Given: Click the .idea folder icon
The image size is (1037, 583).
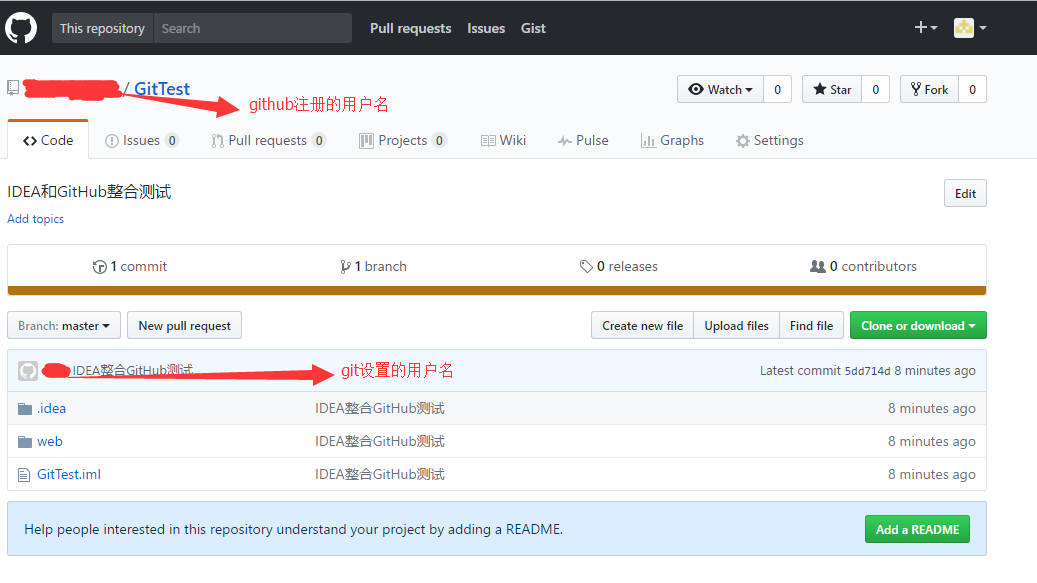Looking at the screenshot, I should pyautogui.click(x=24, y=408).
